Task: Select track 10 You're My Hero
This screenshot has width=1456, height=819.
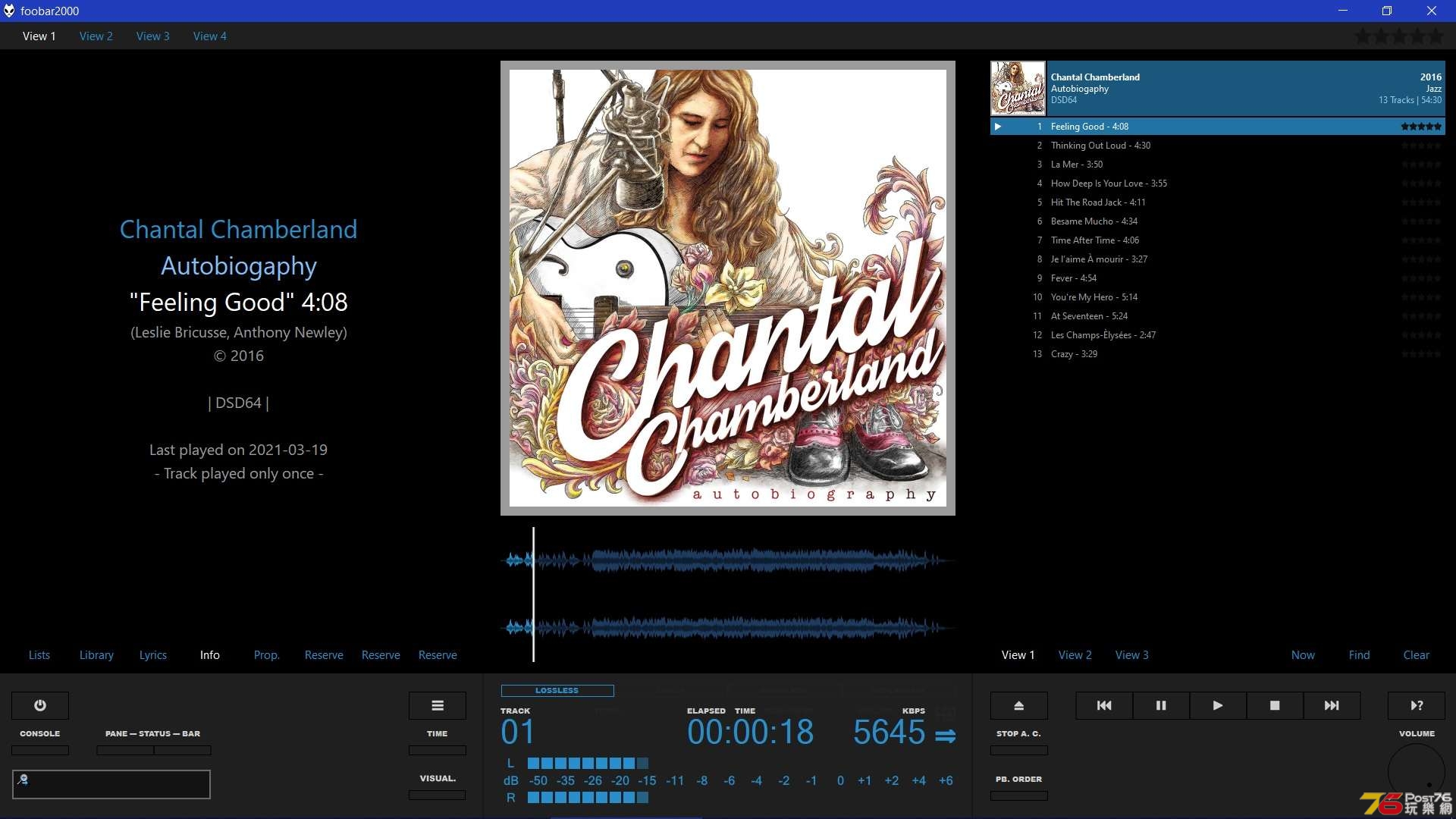Action: 1218,297
